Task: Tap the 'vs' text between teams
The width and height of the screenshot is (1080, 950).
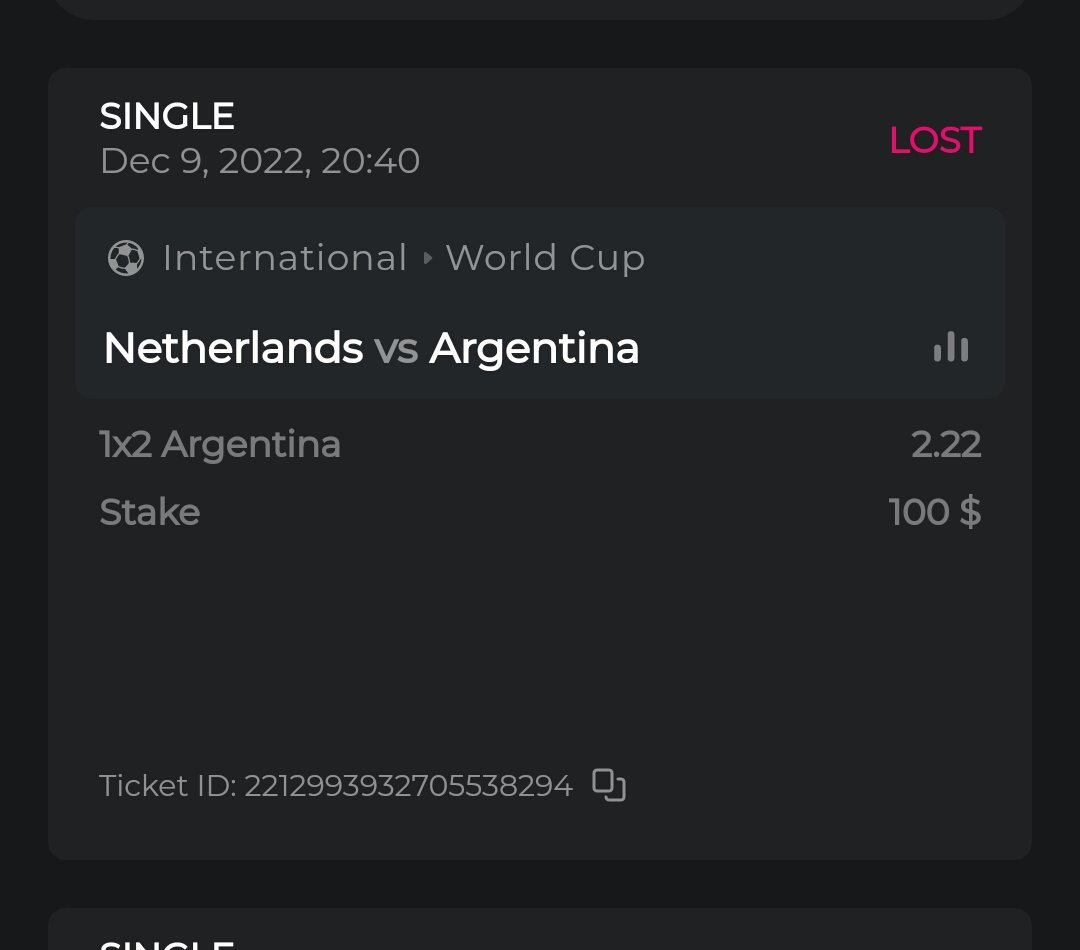Action: click(x=396, y=349)
